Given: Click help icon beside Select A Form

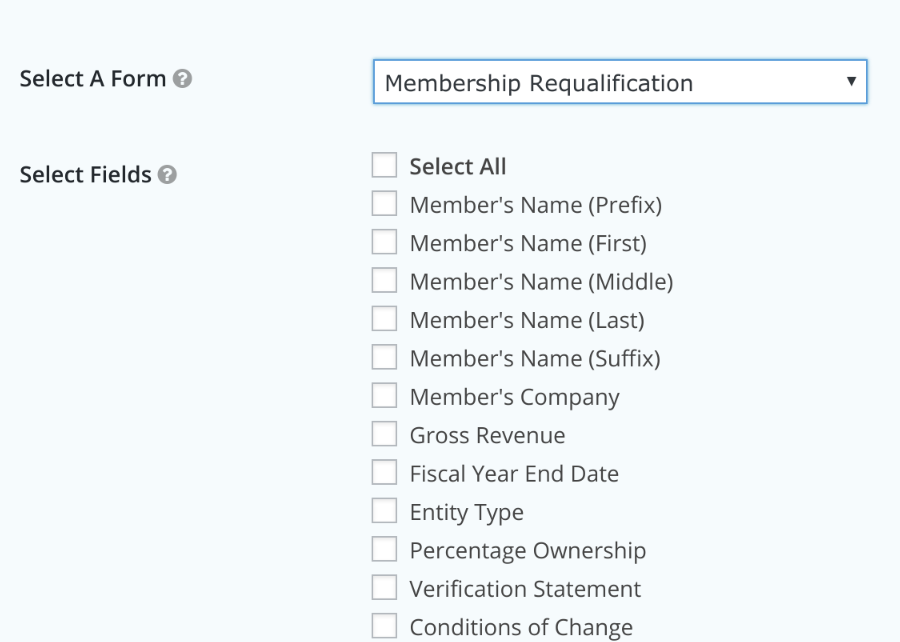Looking at the screenshot, I should tap(183, 79).
